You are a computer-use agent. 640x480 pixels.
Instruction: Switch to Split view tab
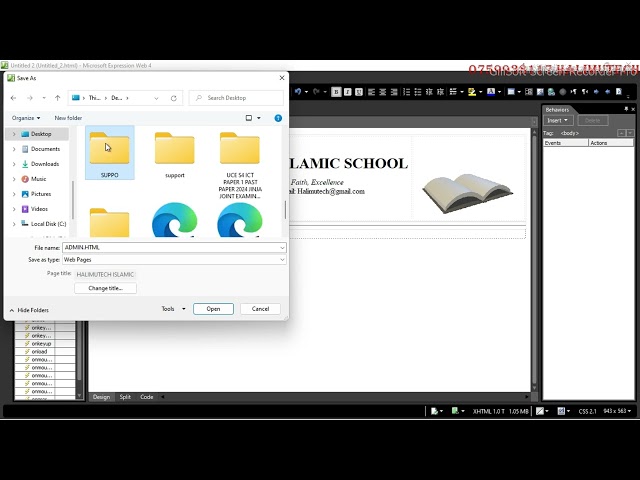(x=125, y=397)
